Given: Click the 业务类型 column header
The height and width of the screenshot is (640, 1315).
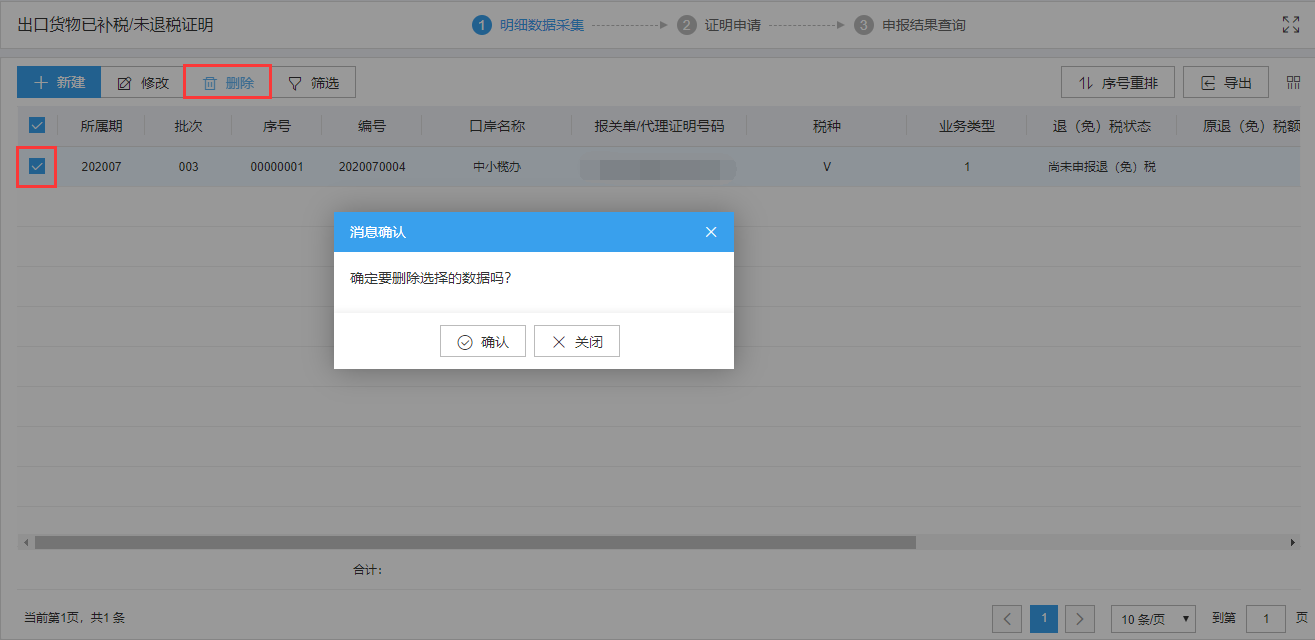Looking at the screenshot, I should pyautogui.click(x=967, y=126).
